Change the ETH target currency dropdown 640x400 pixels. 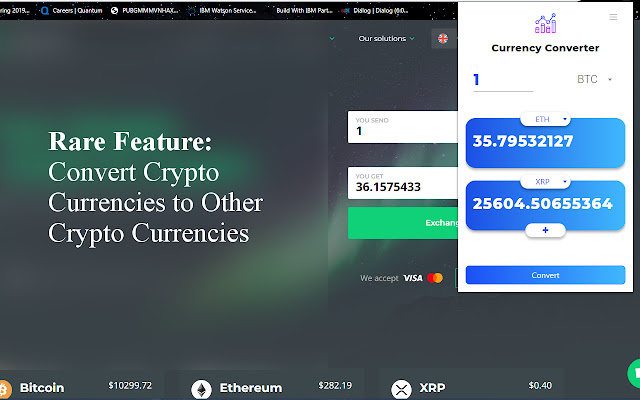pos(545,119)
